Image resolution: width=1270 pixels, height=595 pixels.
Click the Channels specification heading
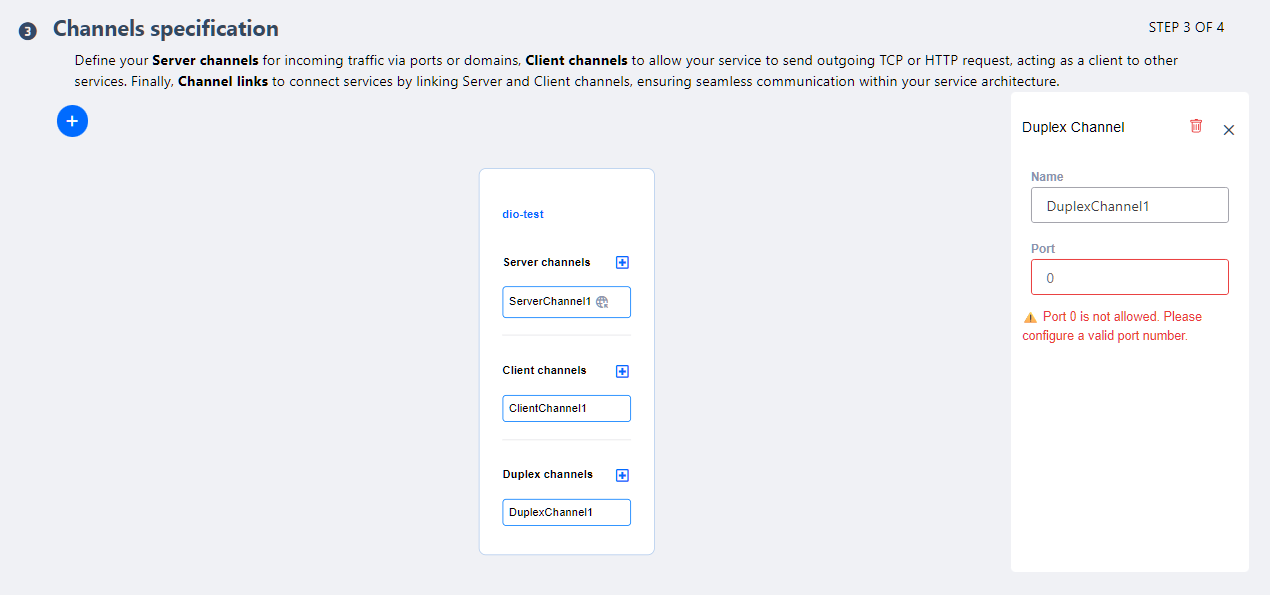(x=166, y=29)
